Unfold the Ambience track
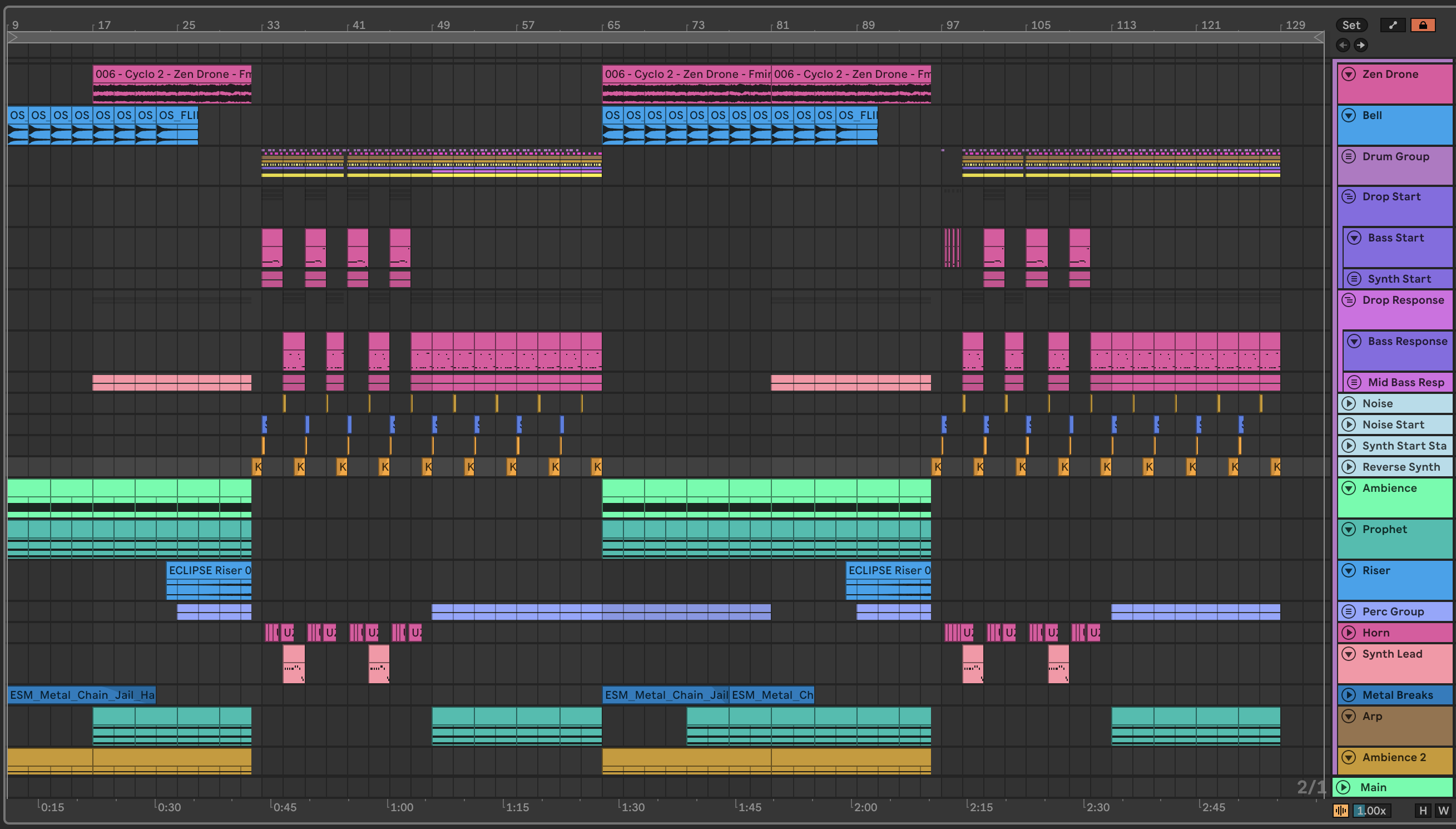 tap(1349, 488)
